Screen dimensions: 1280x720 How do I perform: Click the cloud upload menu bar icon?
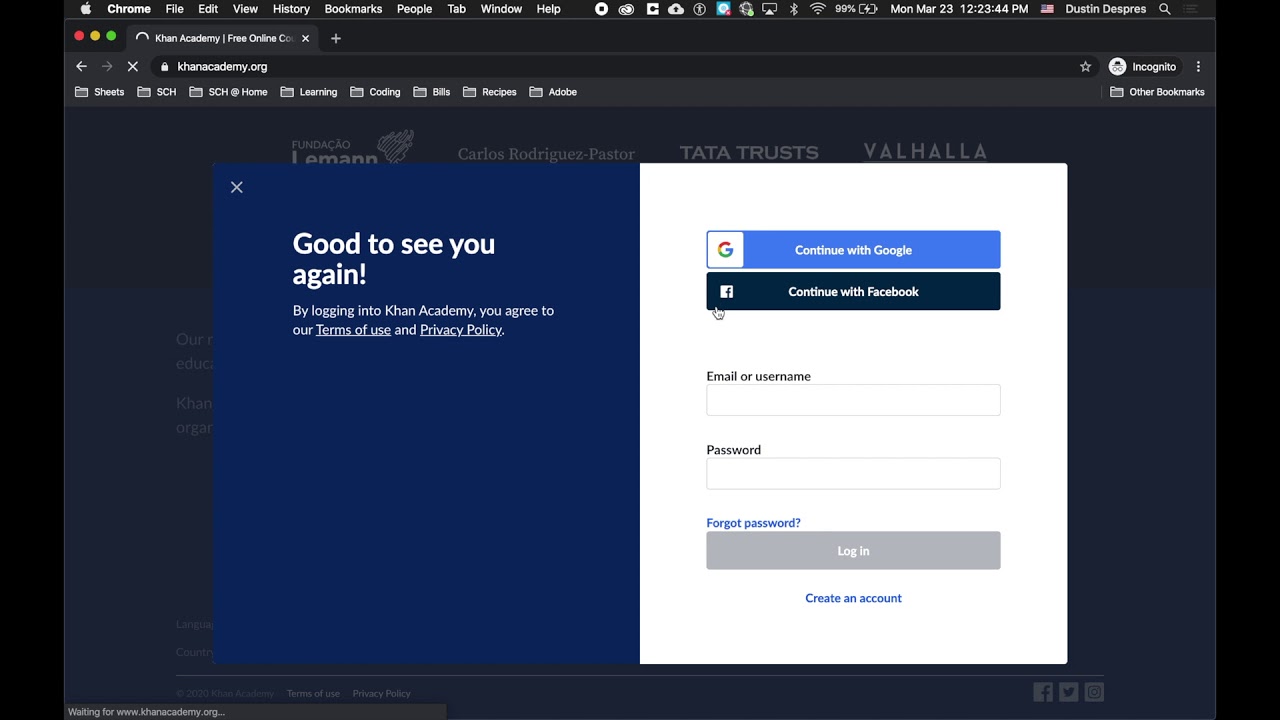pos(676,9)
